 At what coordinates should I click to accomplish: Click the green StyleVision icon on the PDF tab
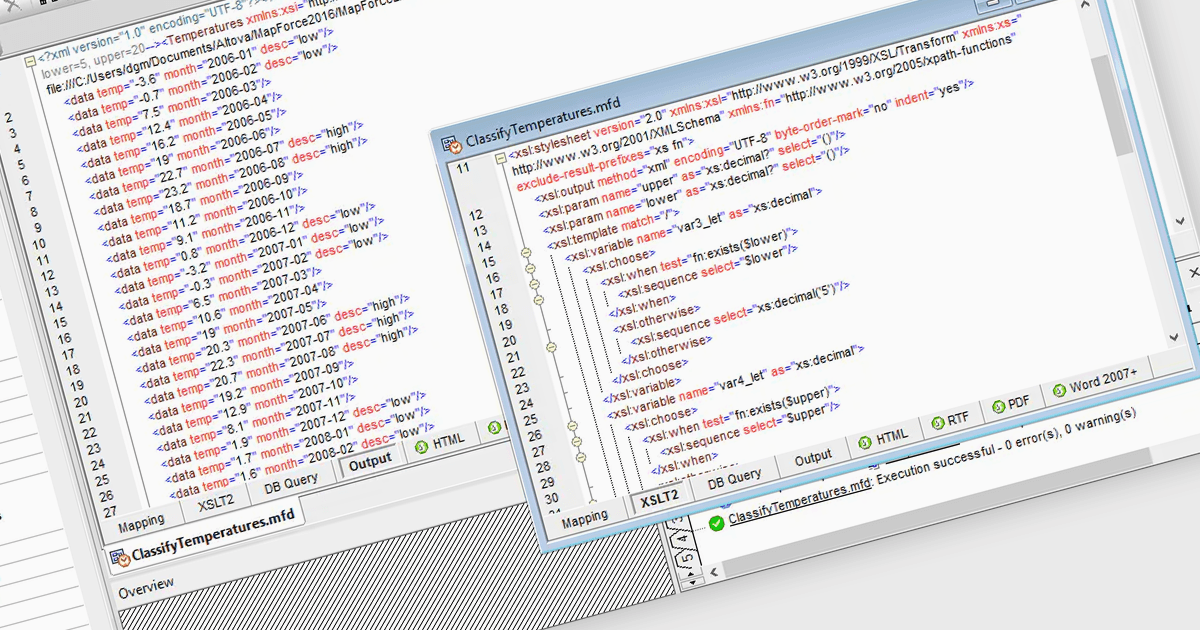(x=999, y=408)
